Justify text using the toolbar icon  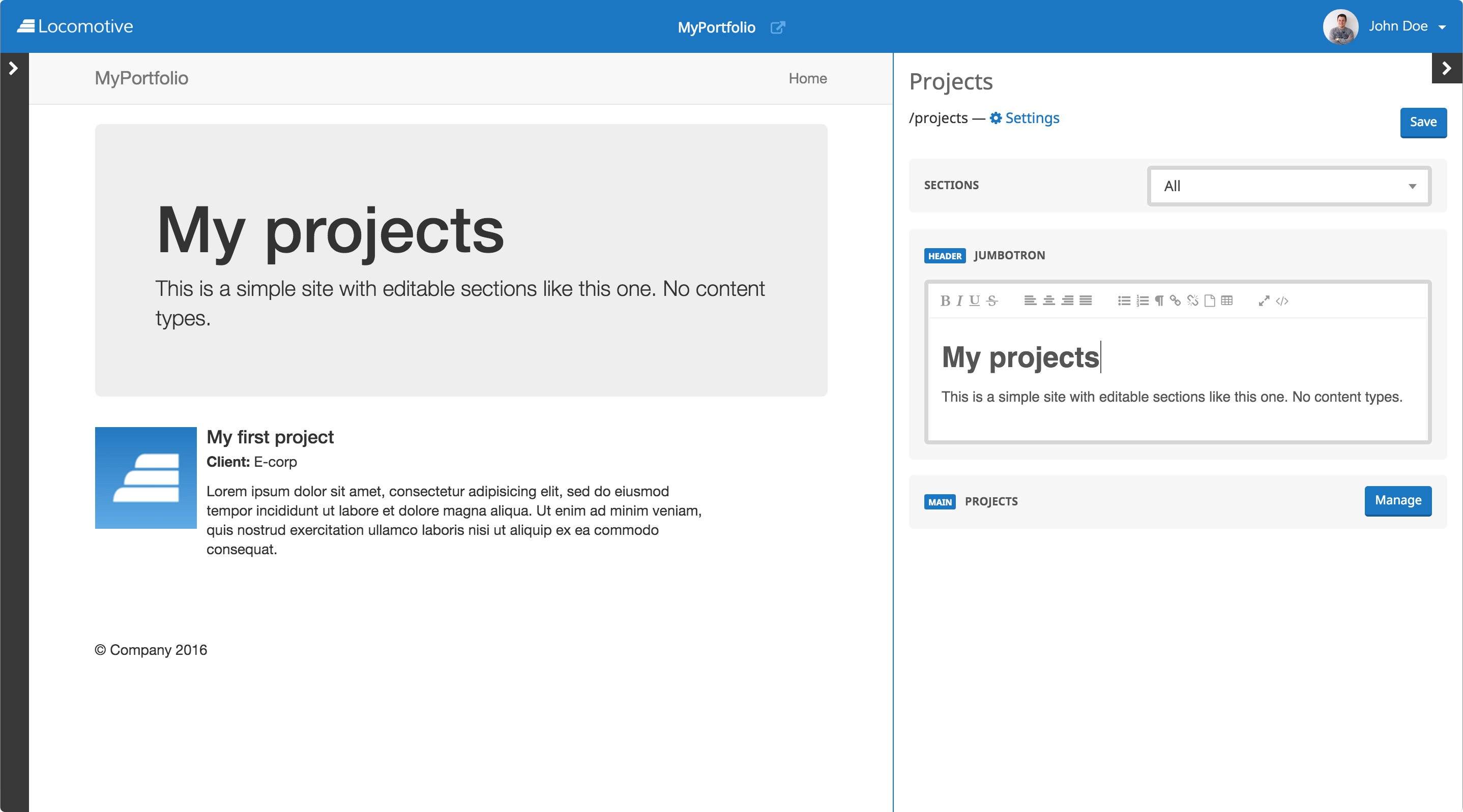tap(1086, 301)
